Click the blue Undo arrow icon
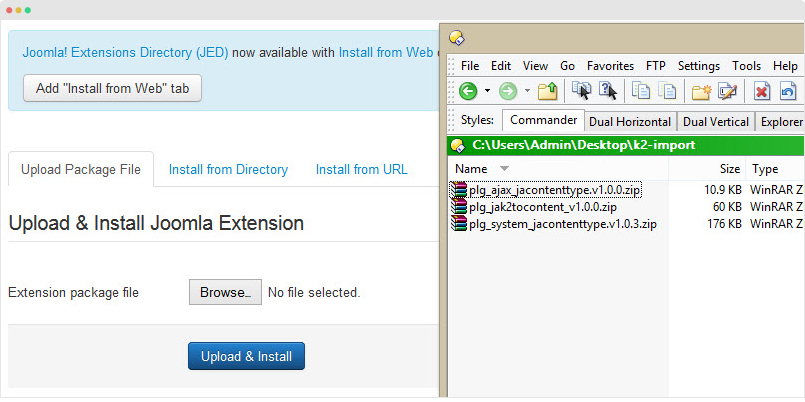This screenshot has width=805, height=402. coord(788,91)
